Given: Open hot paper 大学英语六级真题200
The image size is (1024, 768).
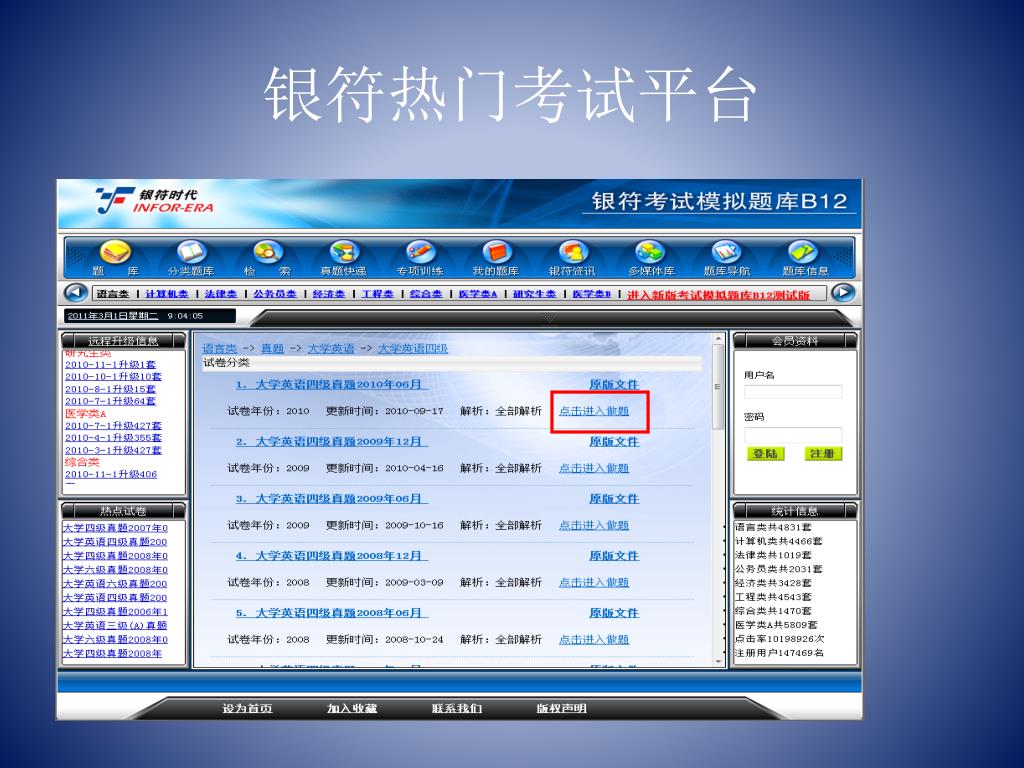Looking at the screenshot, I should coord(115,584).
